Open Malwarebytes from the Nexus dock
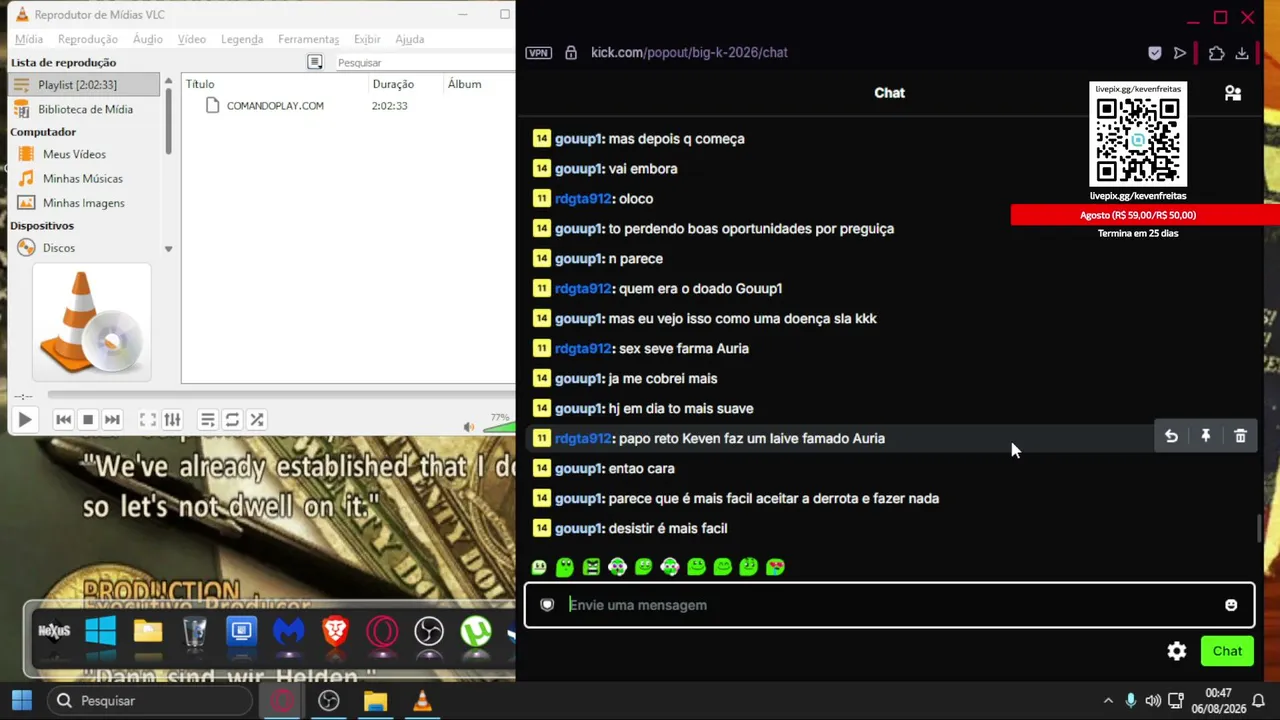The height and width of the screenshot is (720, 1280). point(289,632)
